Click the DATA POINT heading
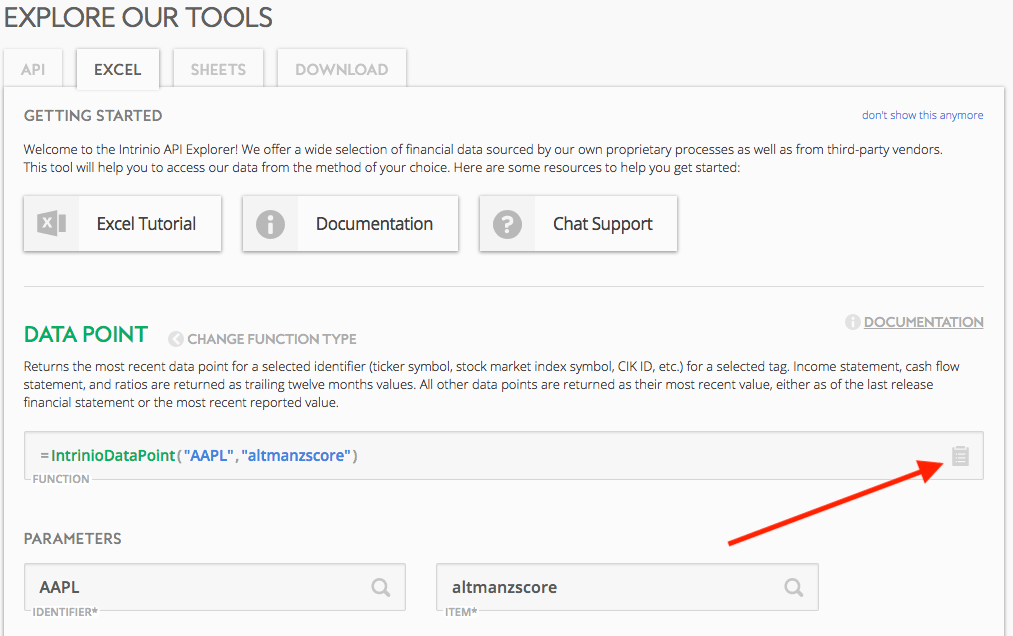 point(86,334)
